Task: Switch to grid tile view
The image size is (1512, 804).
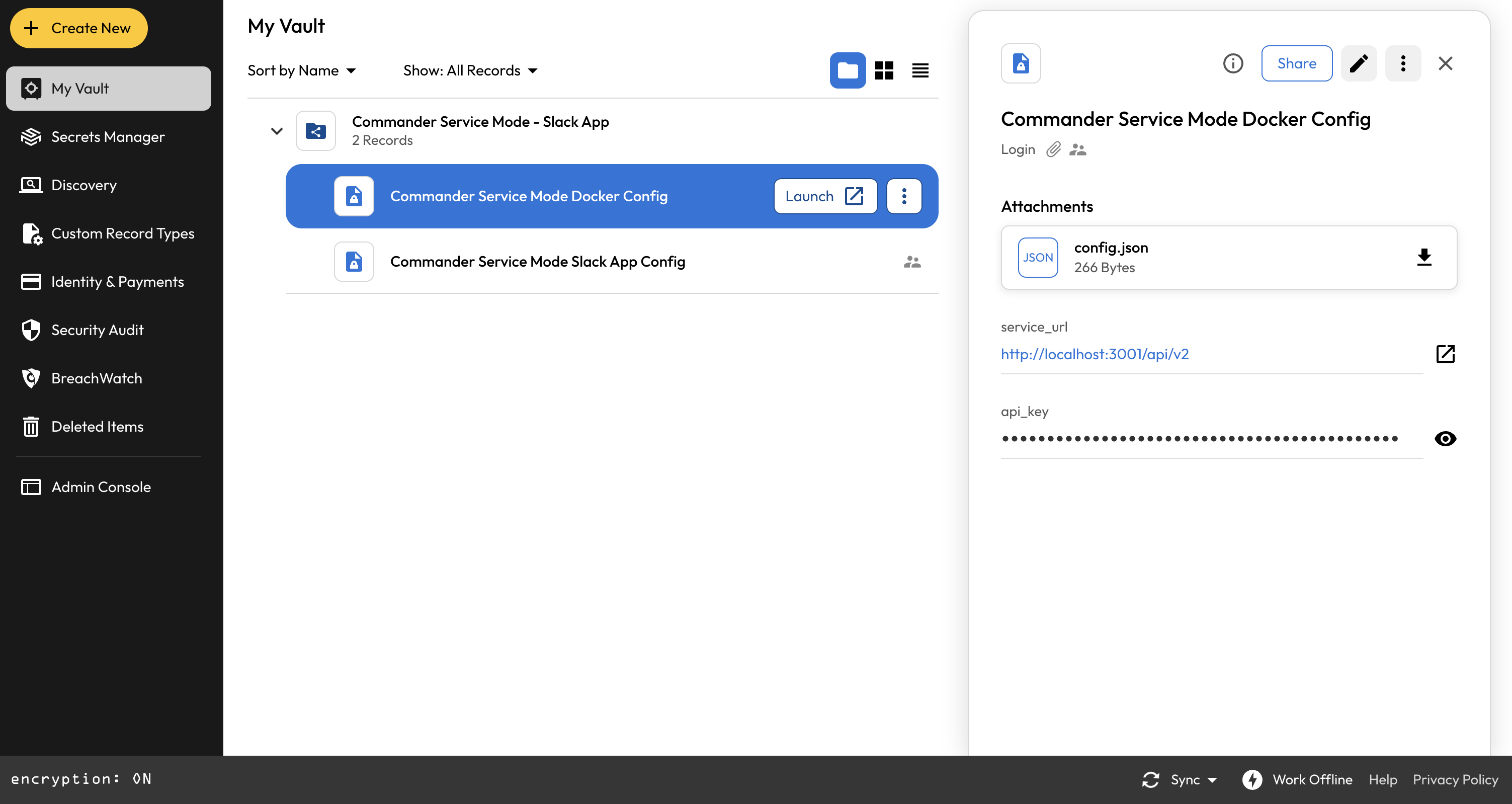Action: [884, 70]
